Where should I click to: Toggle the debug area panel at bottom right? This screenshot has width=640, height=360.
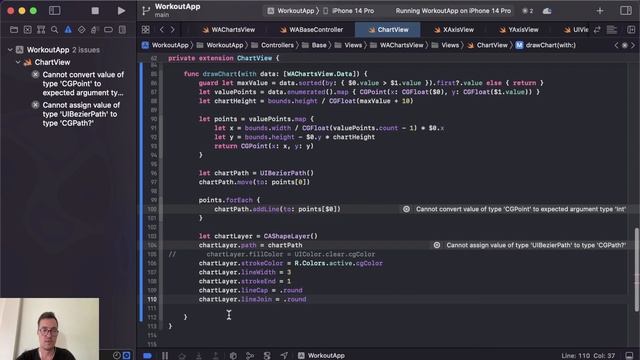(x=629, y=356)
